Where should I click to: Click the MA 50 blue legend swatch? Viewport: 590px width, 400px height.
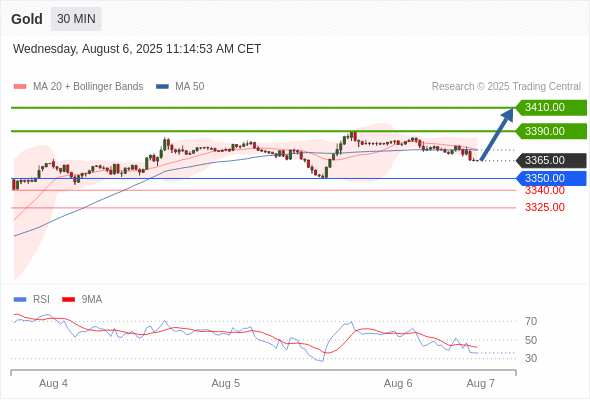click(162, 87)
